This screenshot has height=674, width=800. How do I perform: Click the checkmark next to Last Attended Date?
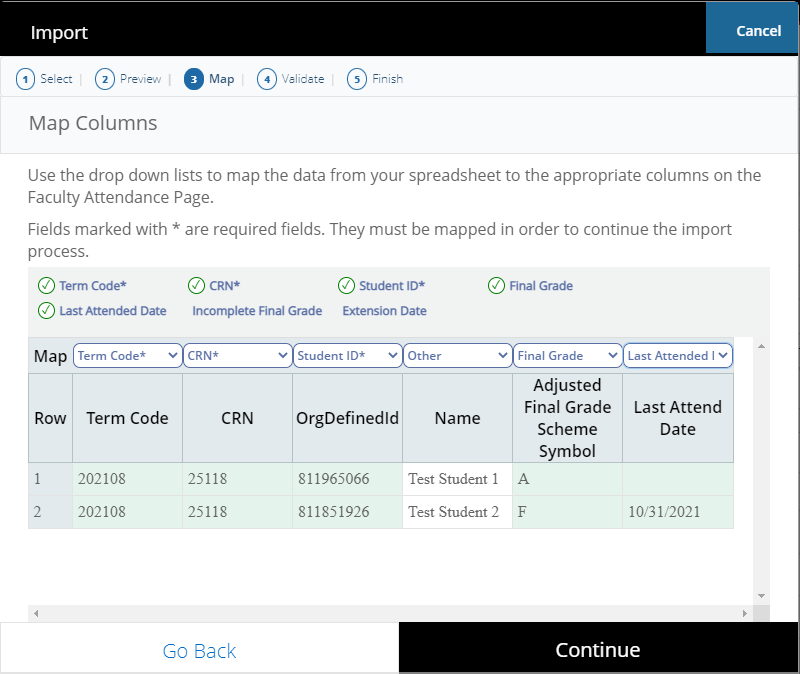(47, 310)
